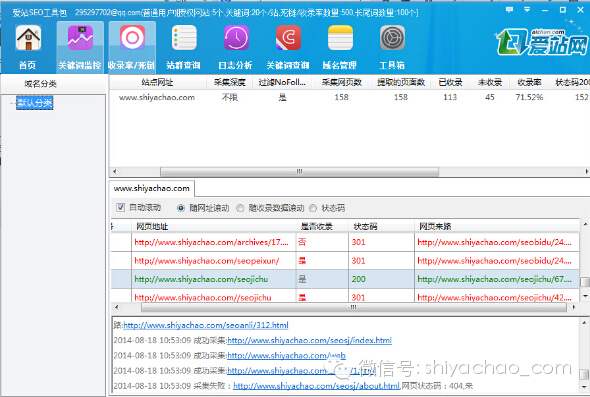
Task: Open the 关键词监控 keyword monitor tool
Action: 80,47
